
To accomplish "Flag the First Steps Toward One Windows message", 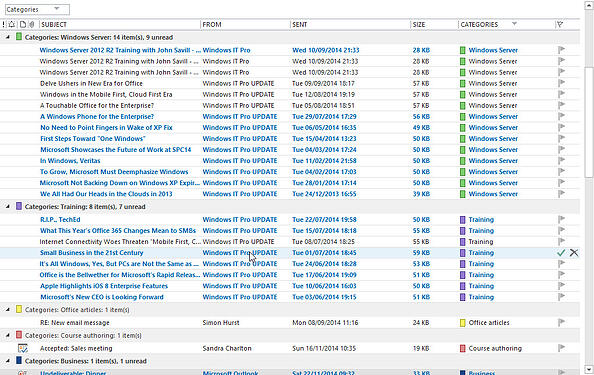I will 561,138.
